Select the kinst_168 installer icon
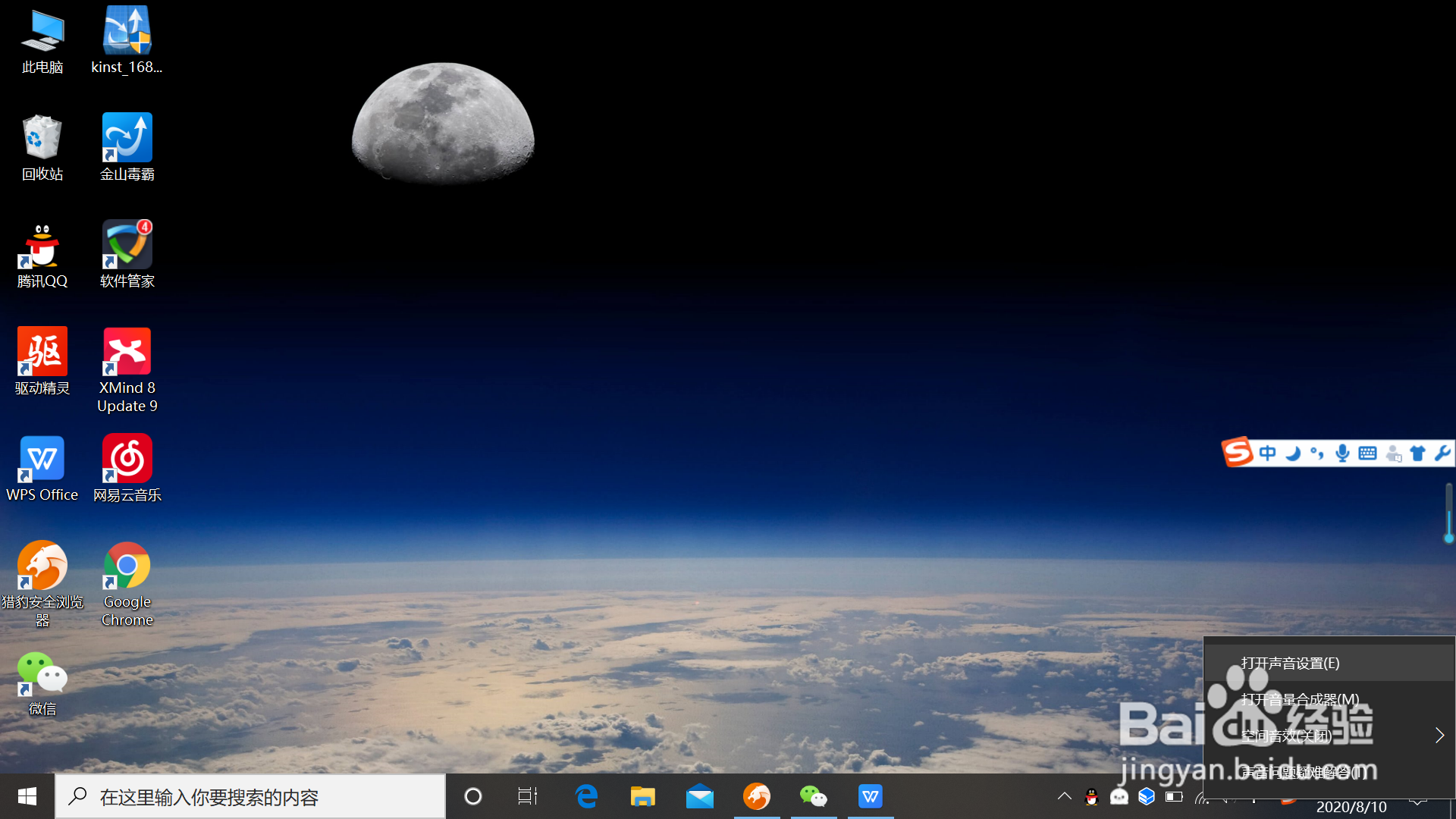This screenshot has height=819, width=1456. click(x=127, y=42)
